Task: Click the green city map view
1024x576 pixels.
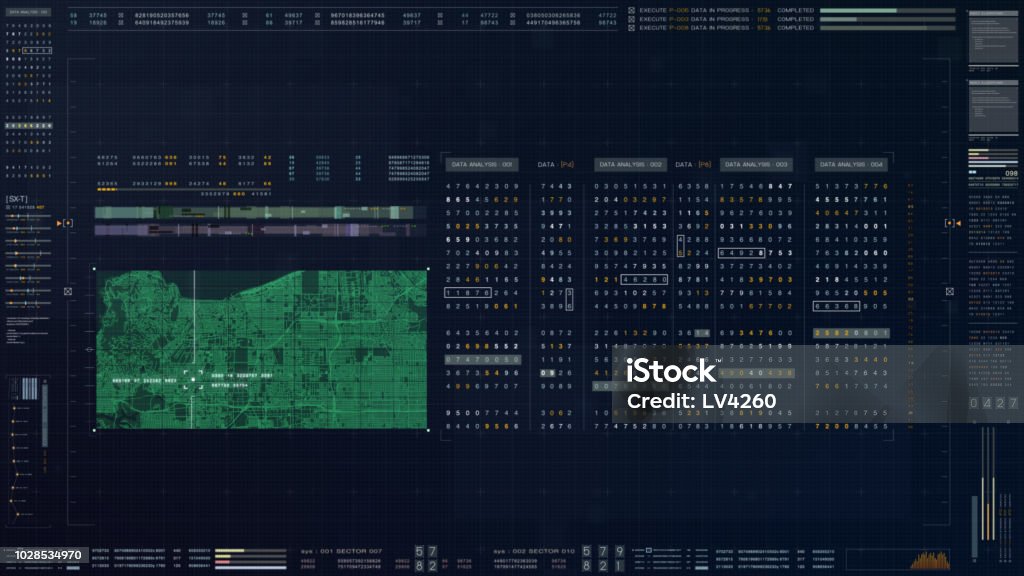Action: pyautogui.click(x=261, y=349)
